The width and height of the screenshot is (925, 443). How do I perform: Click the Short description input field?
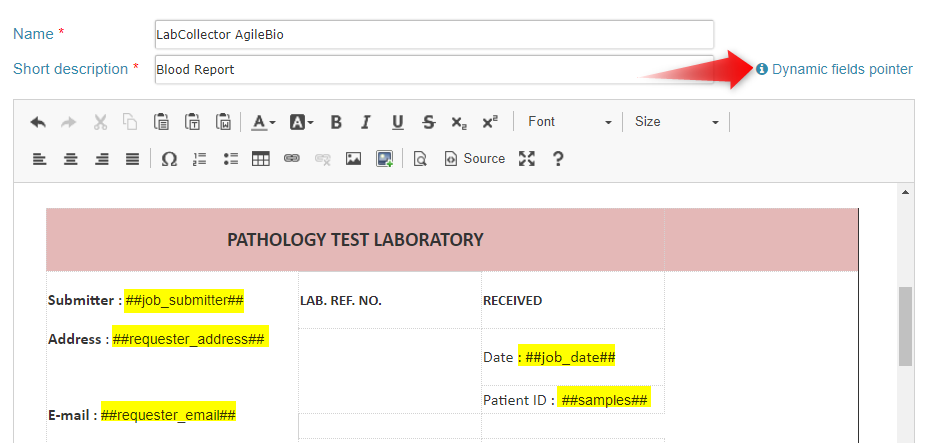pos(434,70)
